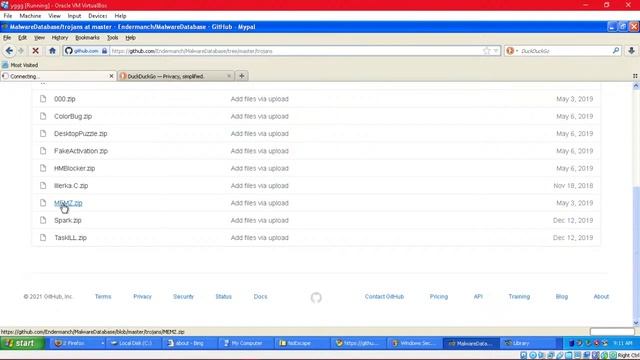Screen dimensions: 640x360
Task: Open Mypal Tools menu
Action: pyautogui.click(x=112, y=38)
